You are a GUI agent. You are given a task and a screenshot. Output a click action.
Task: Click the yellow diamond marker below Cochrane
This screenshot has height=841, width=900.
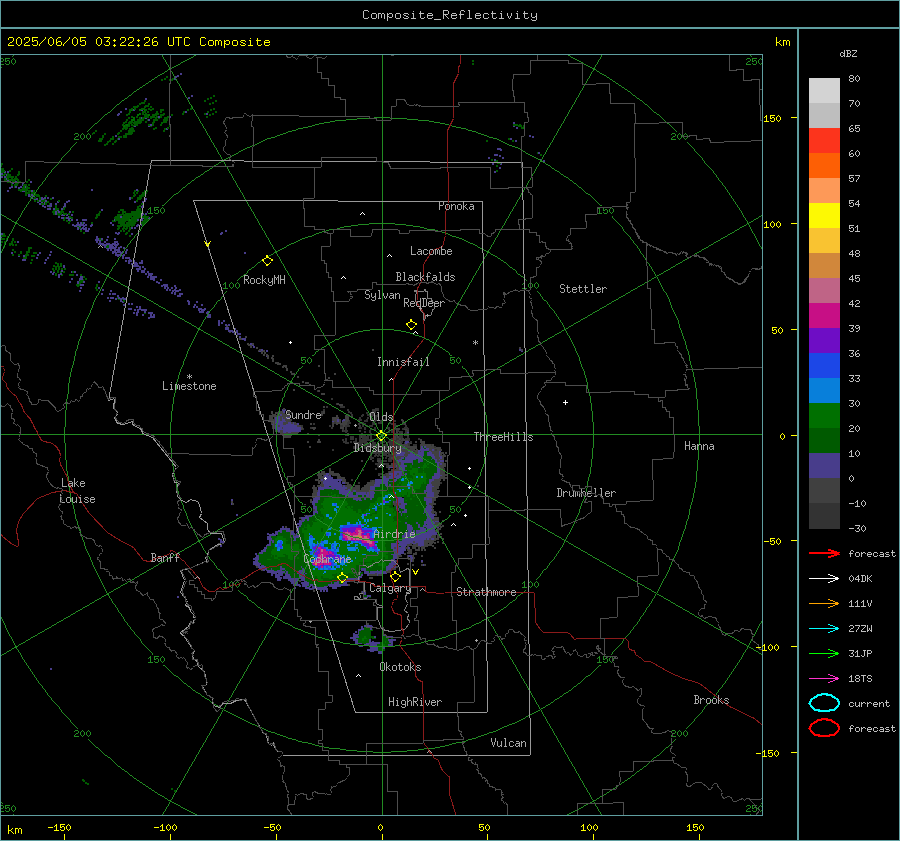click(x=342, y=578)
